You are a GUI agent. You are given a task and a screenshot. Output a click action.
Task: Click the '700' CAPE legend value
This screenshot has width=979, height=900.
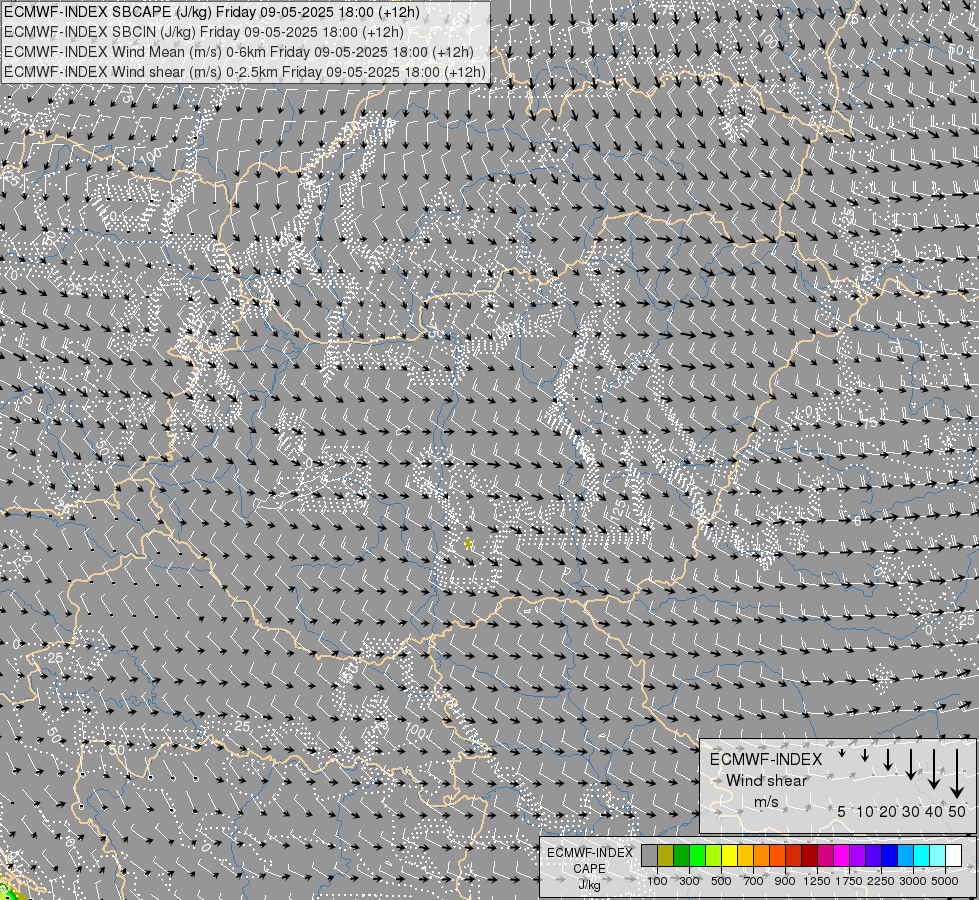click(754, 881)
